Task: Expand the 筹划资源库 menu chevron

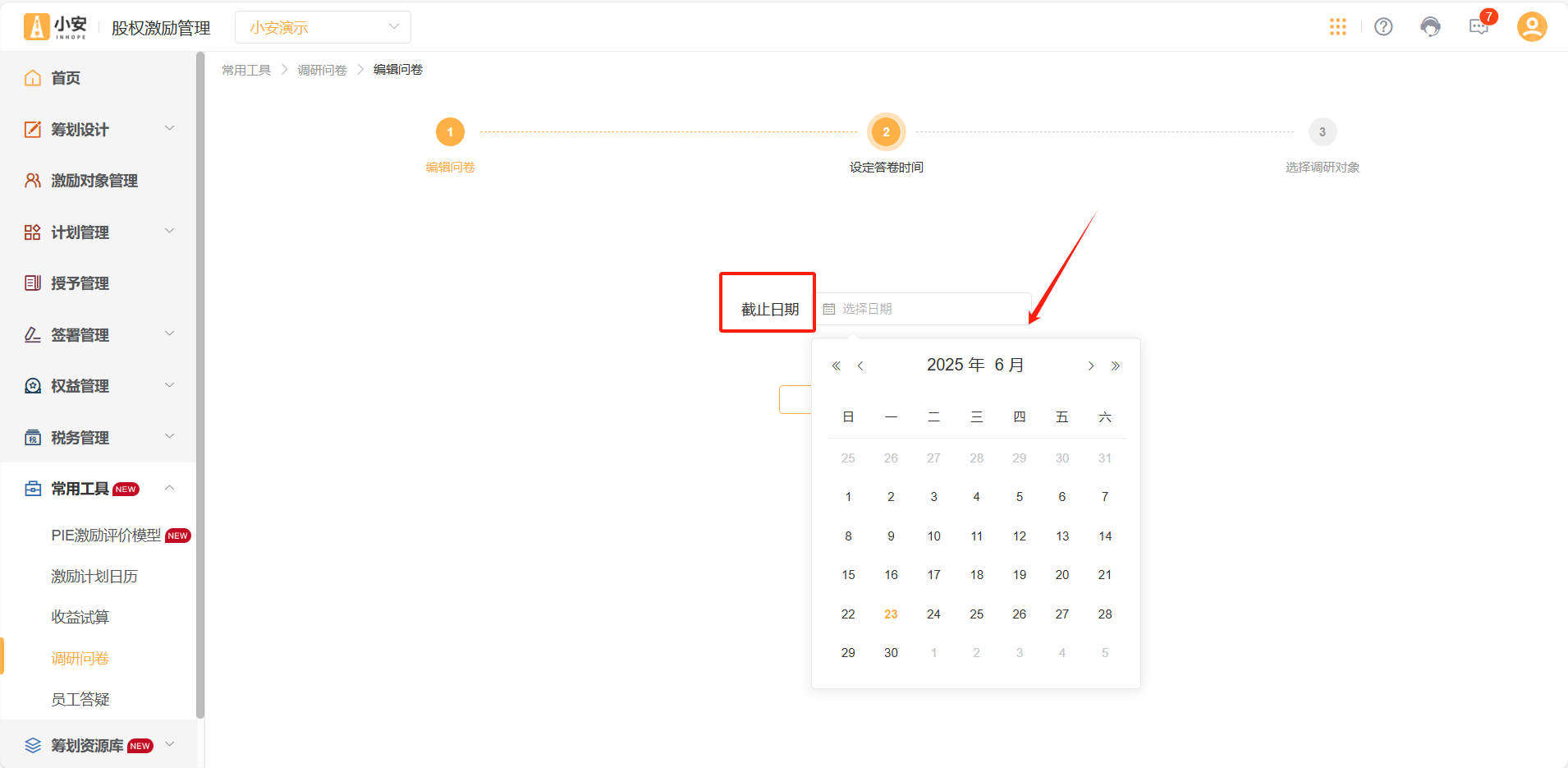Action: tap(170, 744)
